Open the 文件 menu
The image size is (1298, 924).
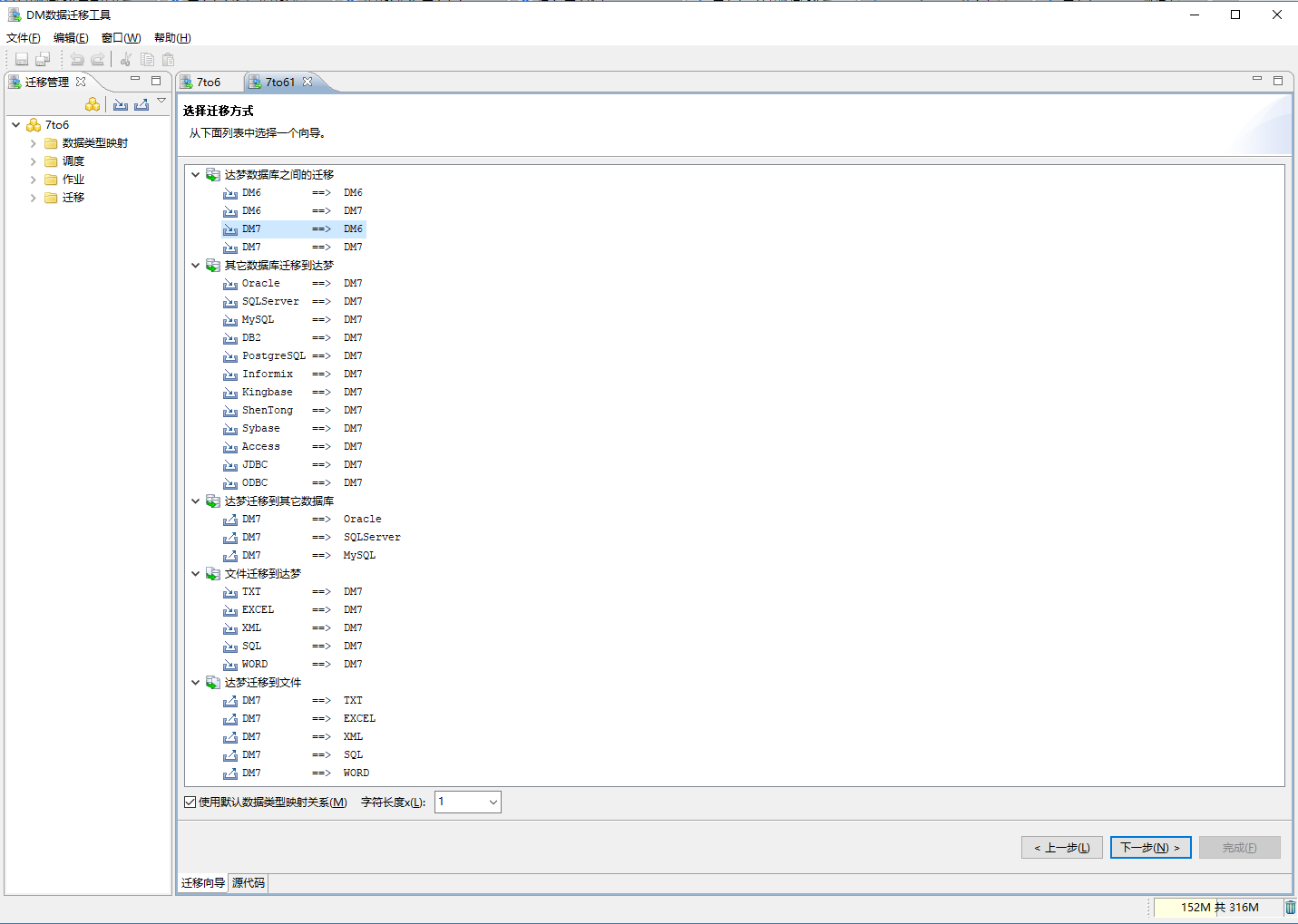24,38
